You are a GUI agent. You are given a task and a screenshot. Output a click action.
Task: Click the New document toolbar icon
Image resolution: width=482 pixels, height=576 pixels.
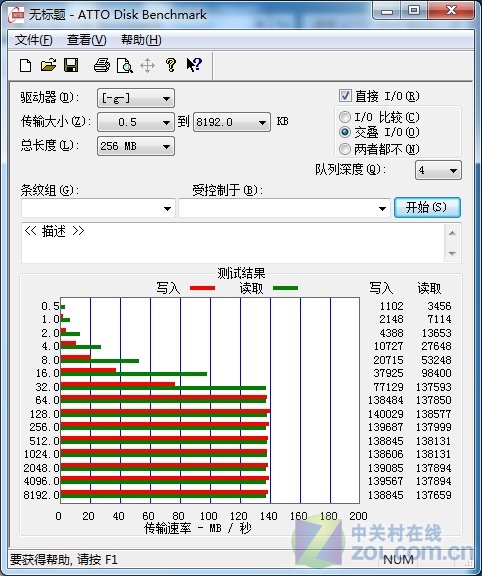pos(25,66)
